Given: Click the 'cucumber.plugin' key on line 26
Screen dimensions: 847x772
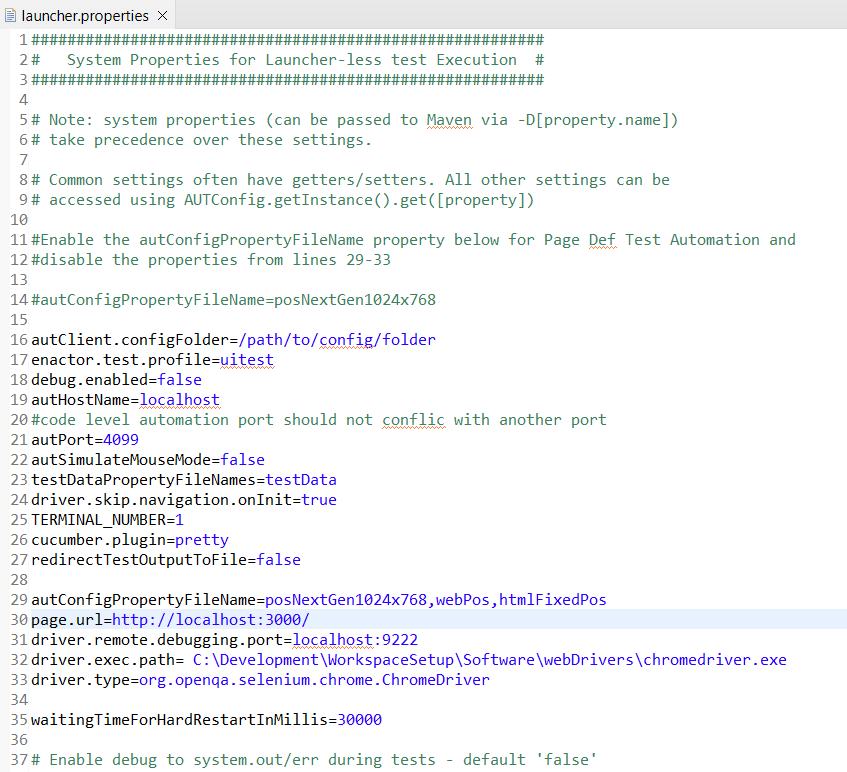Looking at the screenshot, I should pyautogui.click(x=99, y=540).
